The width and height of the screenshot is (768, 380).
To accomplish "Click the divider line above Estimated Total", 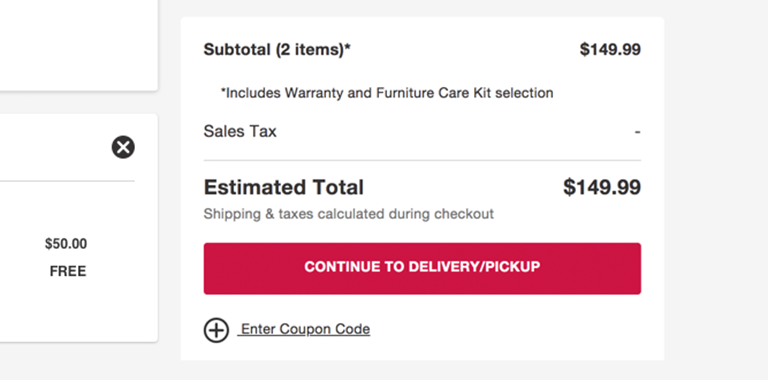I will 422,160.
